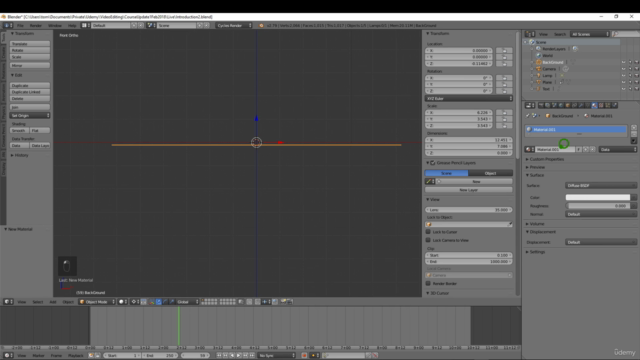Image resolution: width=640 pixels, height=360 pixels.
Task: Open the Properties editor type selector
Action: tap(530, 105)
